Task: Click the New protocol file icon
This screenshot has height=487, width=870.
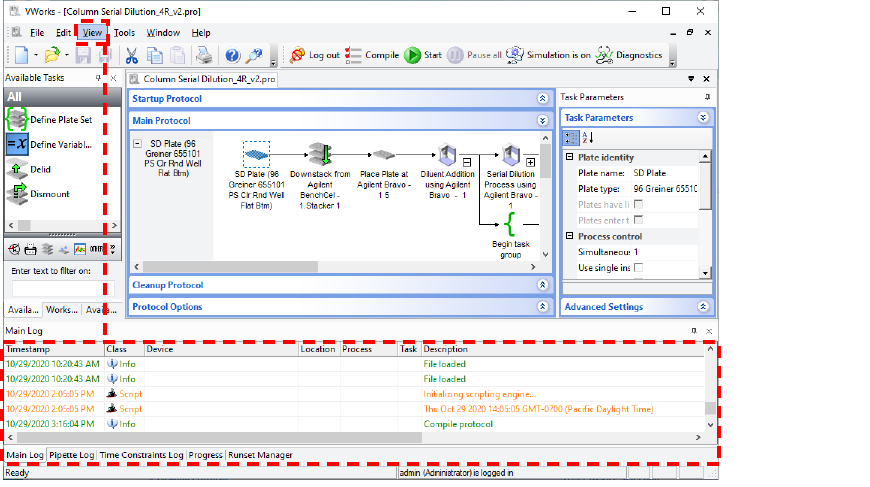Action: click(22, 55)
